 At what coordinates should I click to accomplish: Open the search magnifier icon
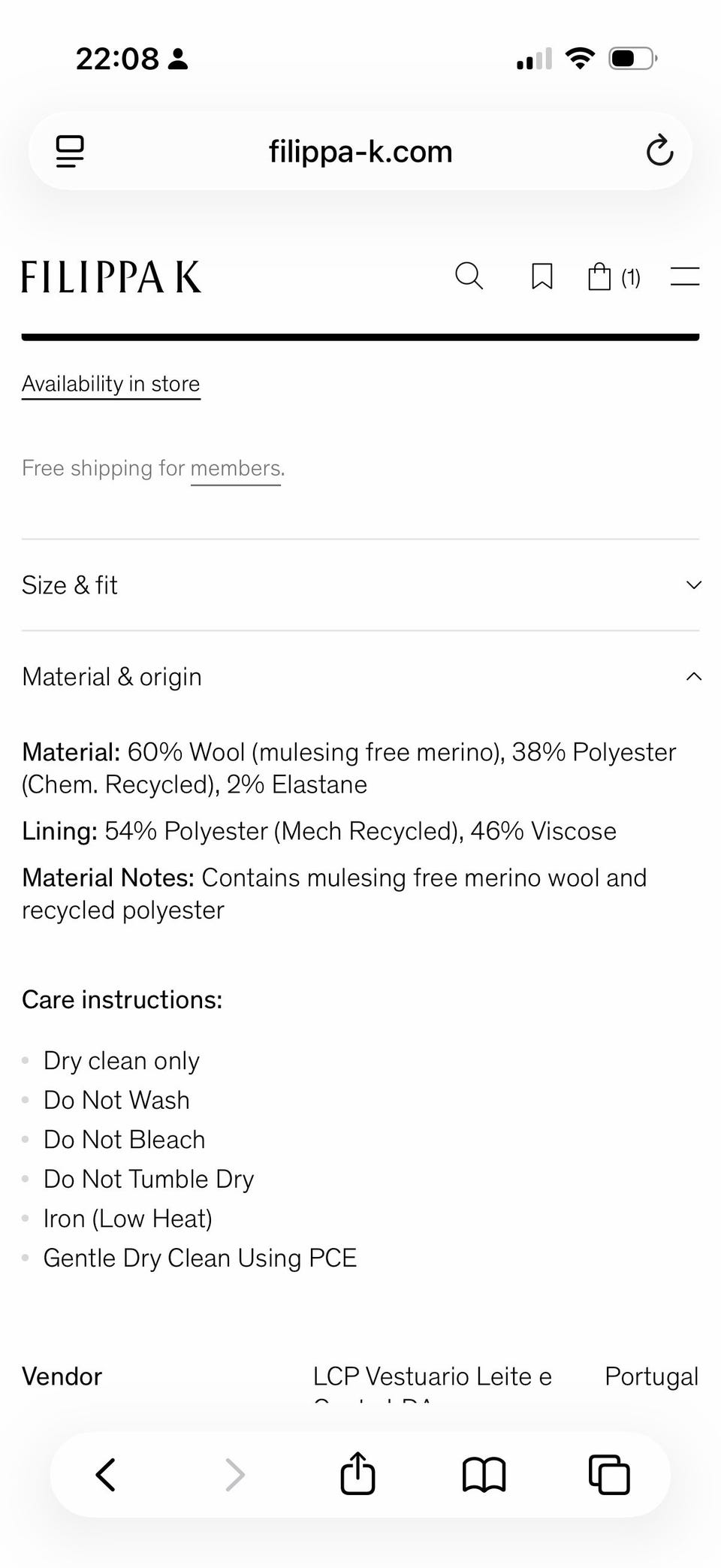coord(469,276)
